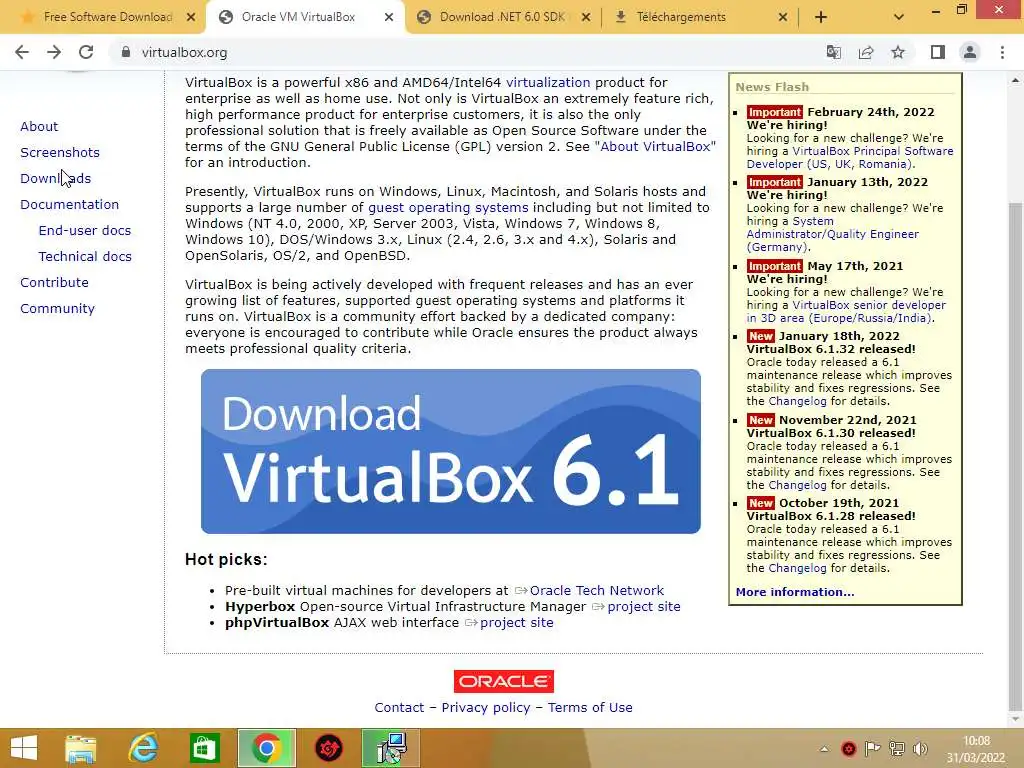Go forward with the browser forward arrow

(x=54, y=52)
